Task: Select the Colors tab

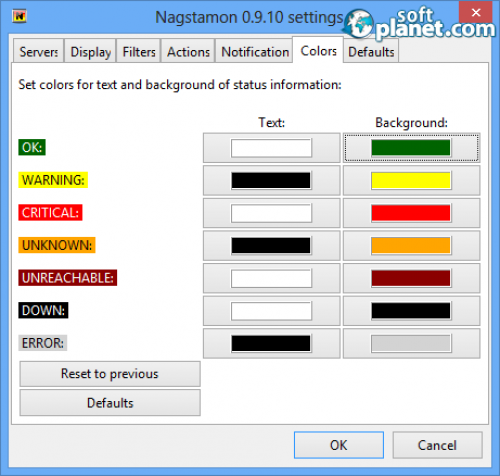Action: pos(318,50)
